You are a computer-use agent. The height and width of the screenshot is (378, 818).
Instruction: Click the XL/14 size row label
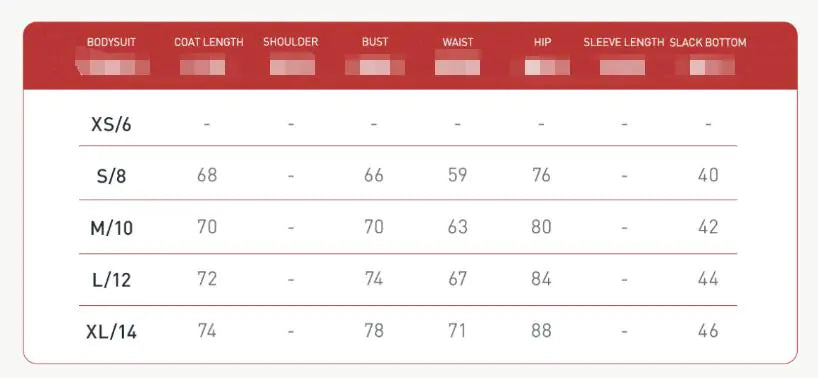click(x=111, y=332)
